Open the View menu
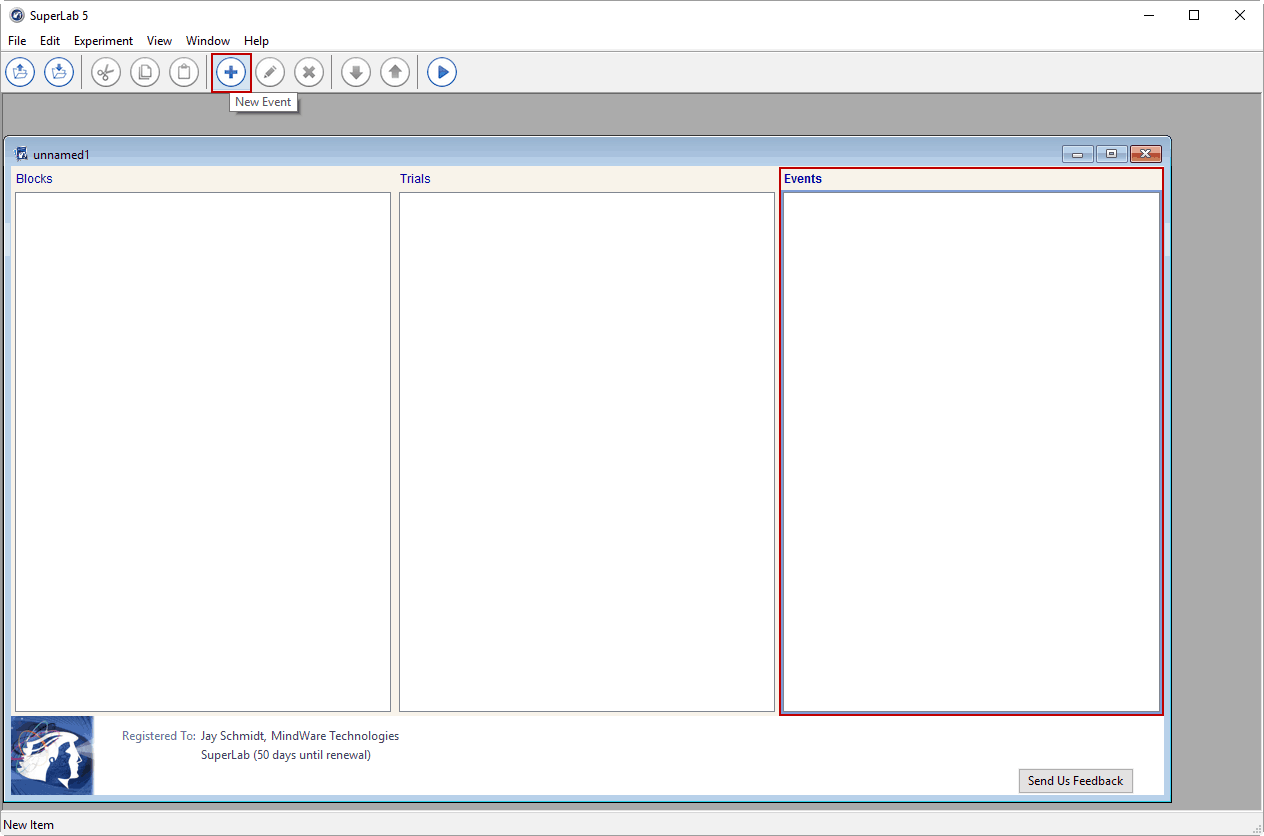The height and width of the screenshot is (836, 1264). click(x=159, y=41)
